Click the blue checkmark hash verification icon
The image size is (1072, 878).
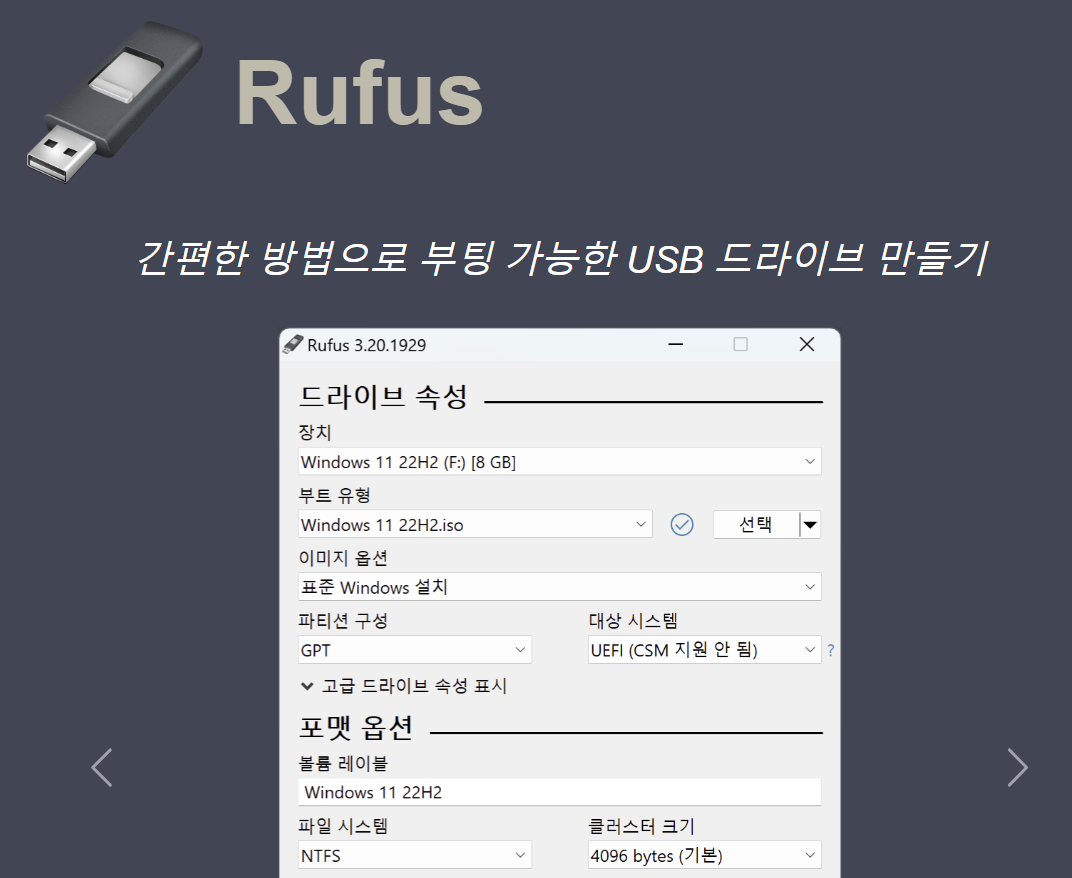[682, 524]
